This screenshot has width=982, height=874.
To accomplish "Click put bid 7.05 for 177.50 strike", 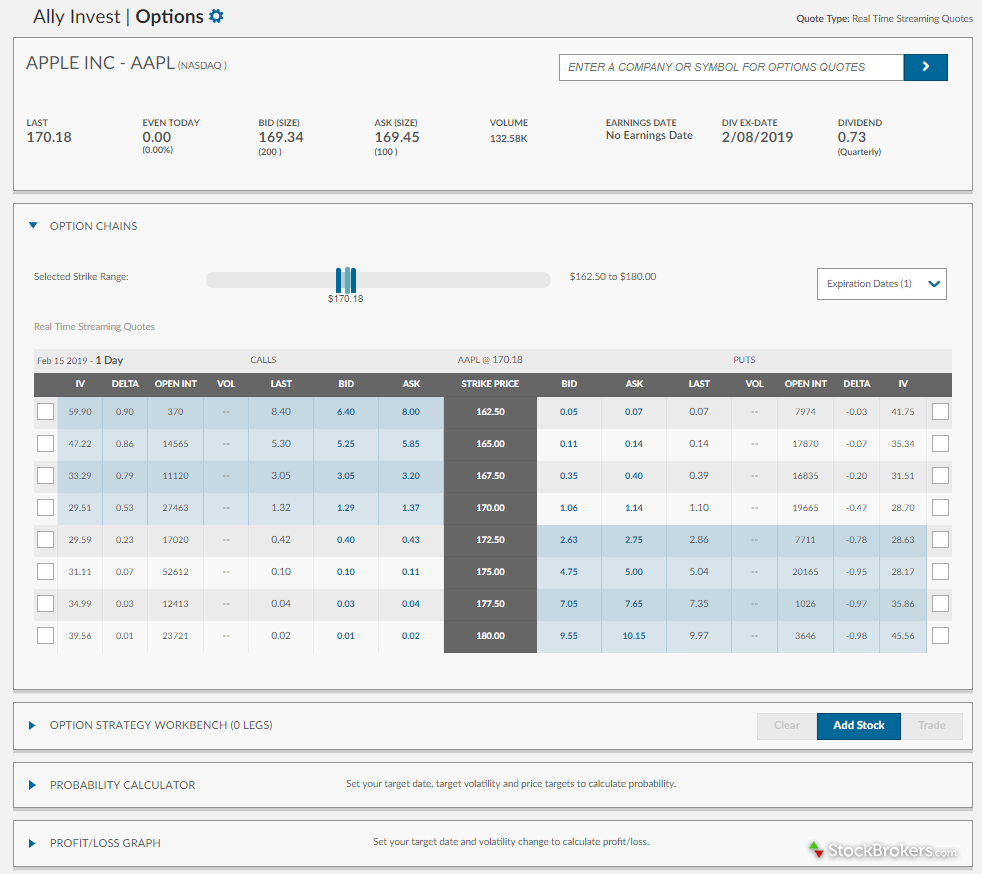I will tap(569, 603).
